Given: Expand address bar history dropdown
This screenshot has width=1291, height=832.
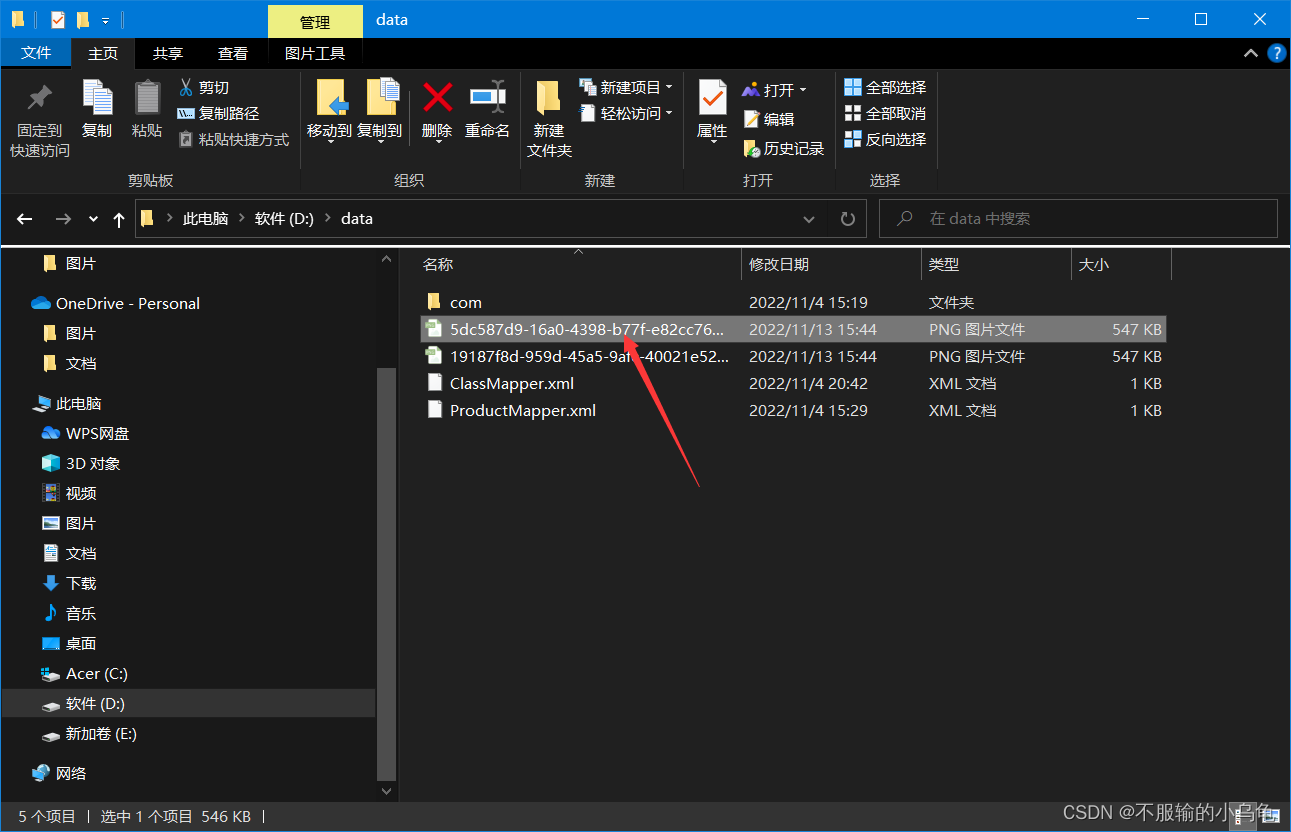Looking at the screenshot, I should pos(809,219).
